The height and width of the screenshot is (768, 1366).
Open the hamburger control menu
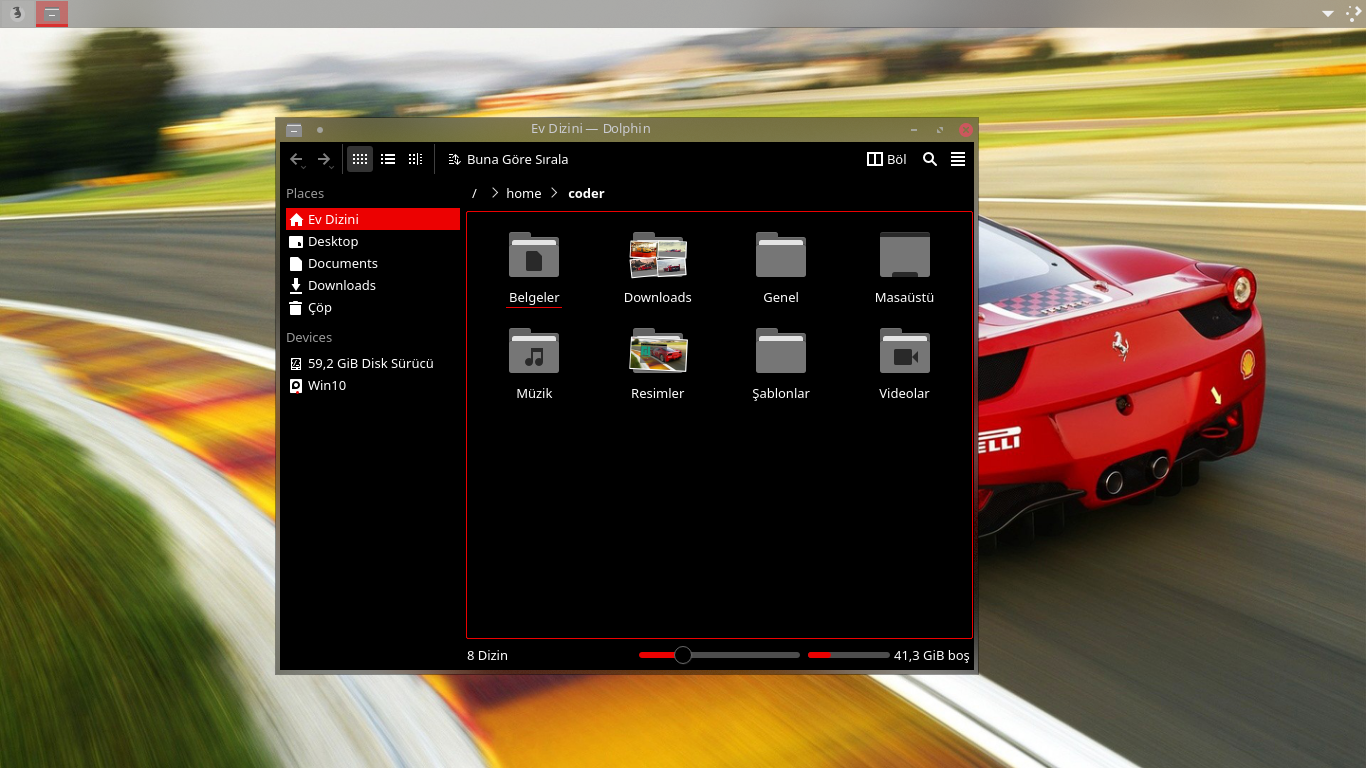(958, 159)
